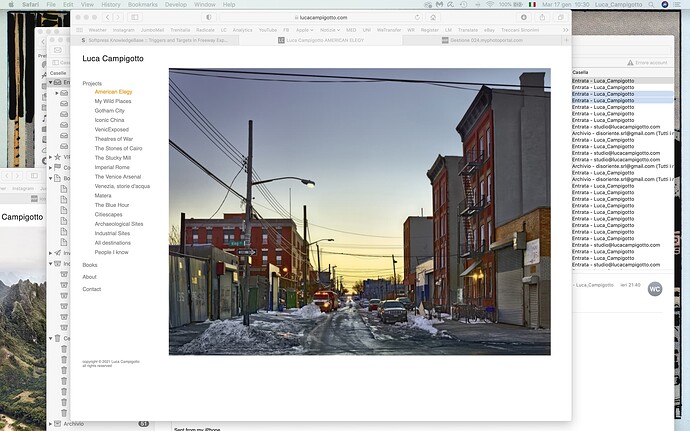Screen dimensions: 690x431
Task: Open The Blue Hour project
Action: (112, 205)
